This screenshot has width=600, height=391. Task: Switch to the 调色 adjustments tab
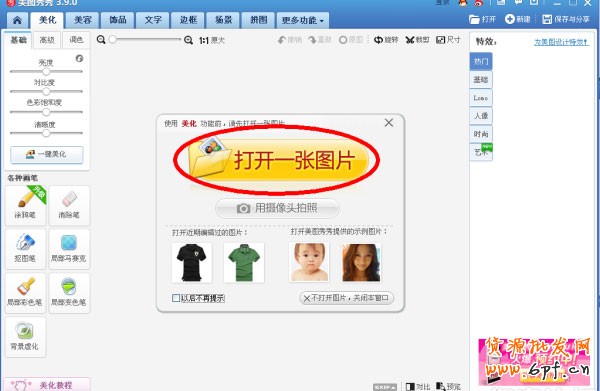[76, 40]
